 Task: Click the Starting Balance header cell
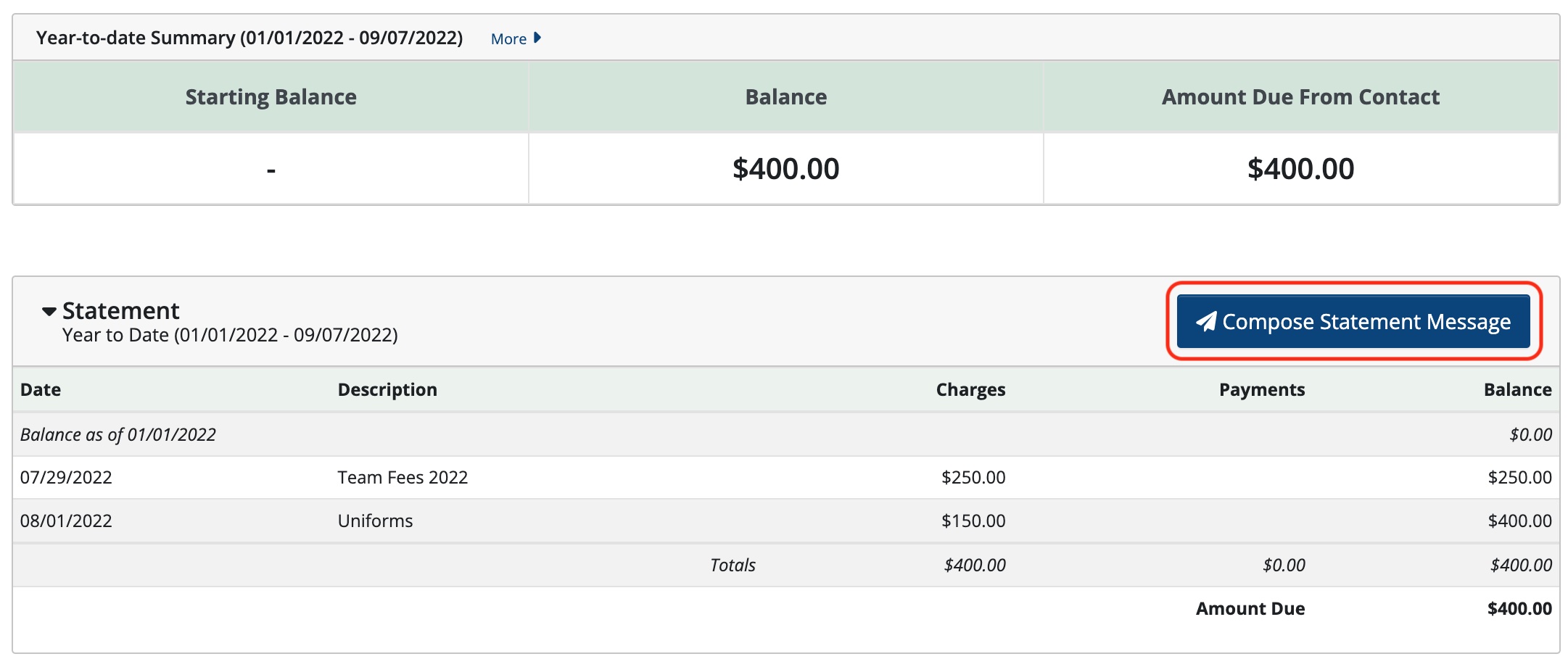click(271, 96)
